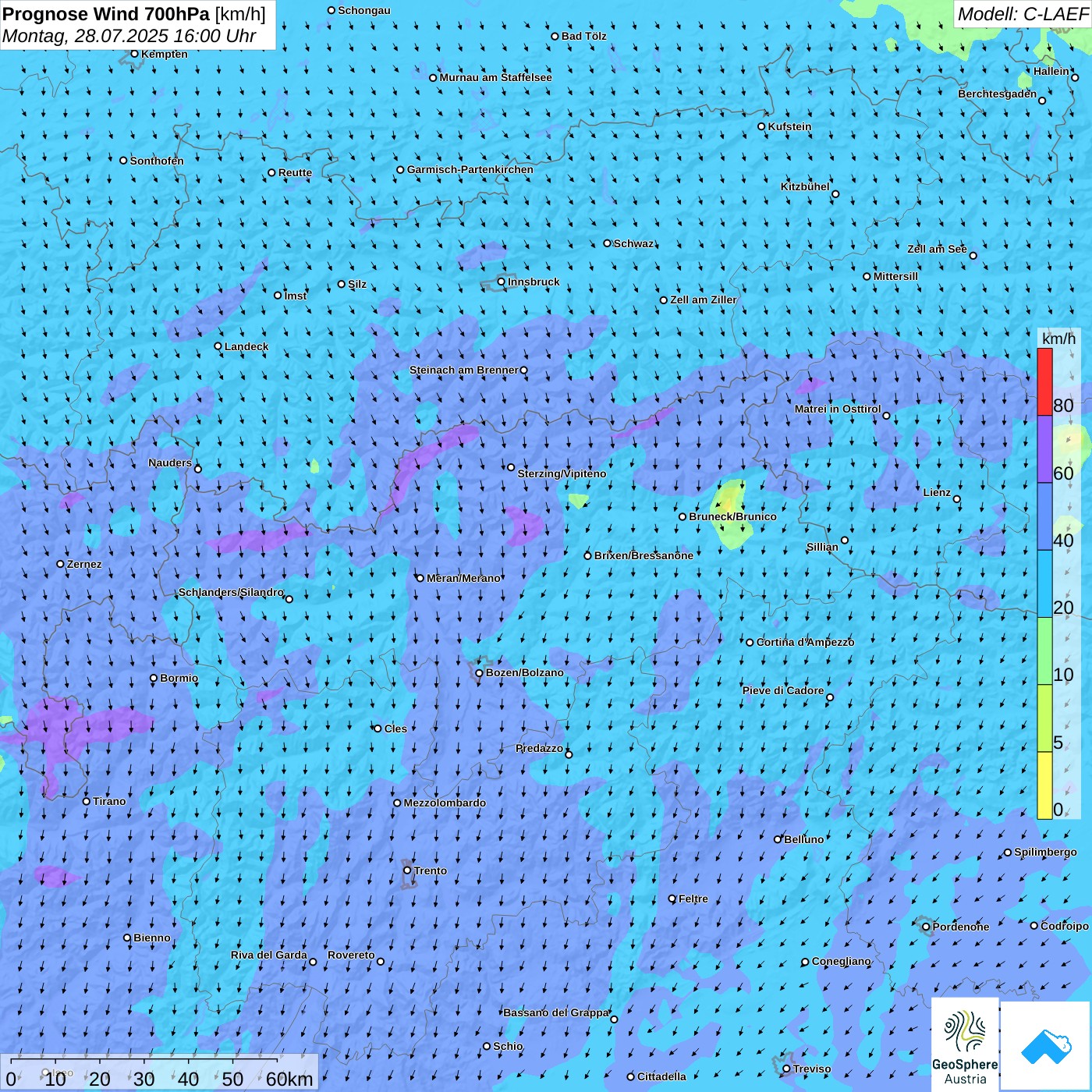1092x1092 pixels.
Task: Select the Cortina d'Ampezzo label
Action: click(x=806, y=642)
